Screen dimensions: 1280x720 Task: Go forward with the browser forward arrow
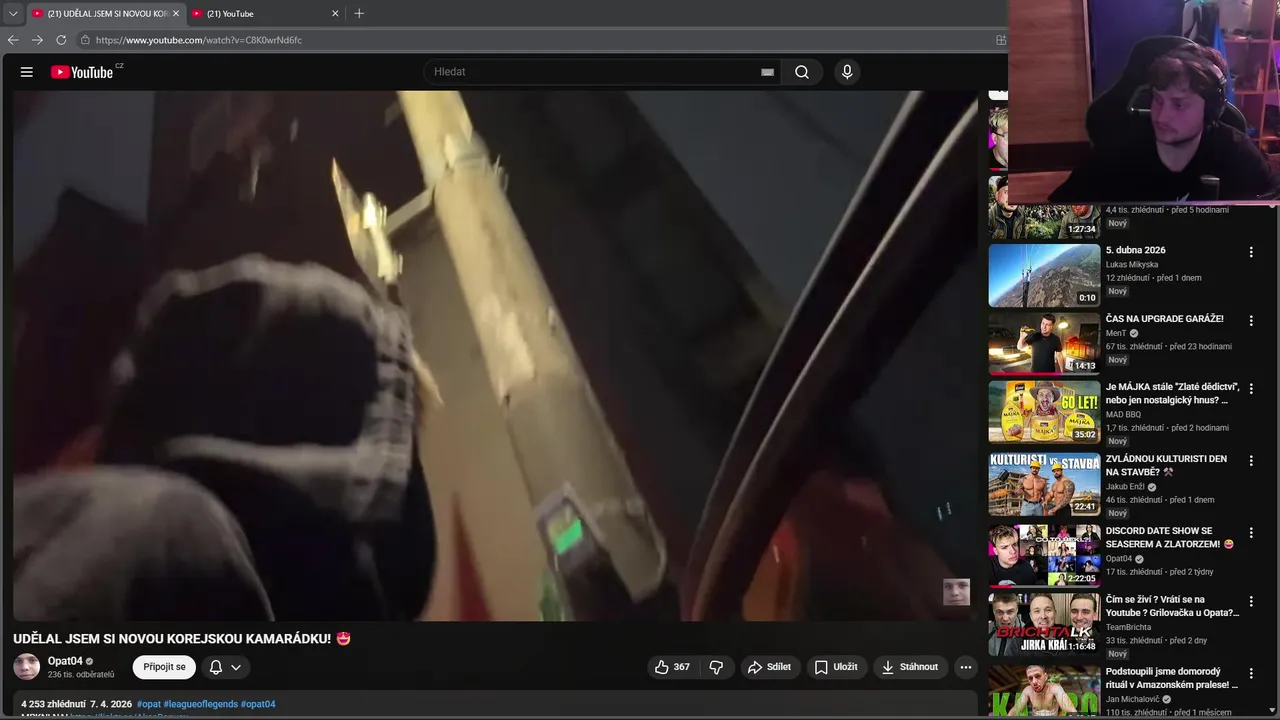37,40
